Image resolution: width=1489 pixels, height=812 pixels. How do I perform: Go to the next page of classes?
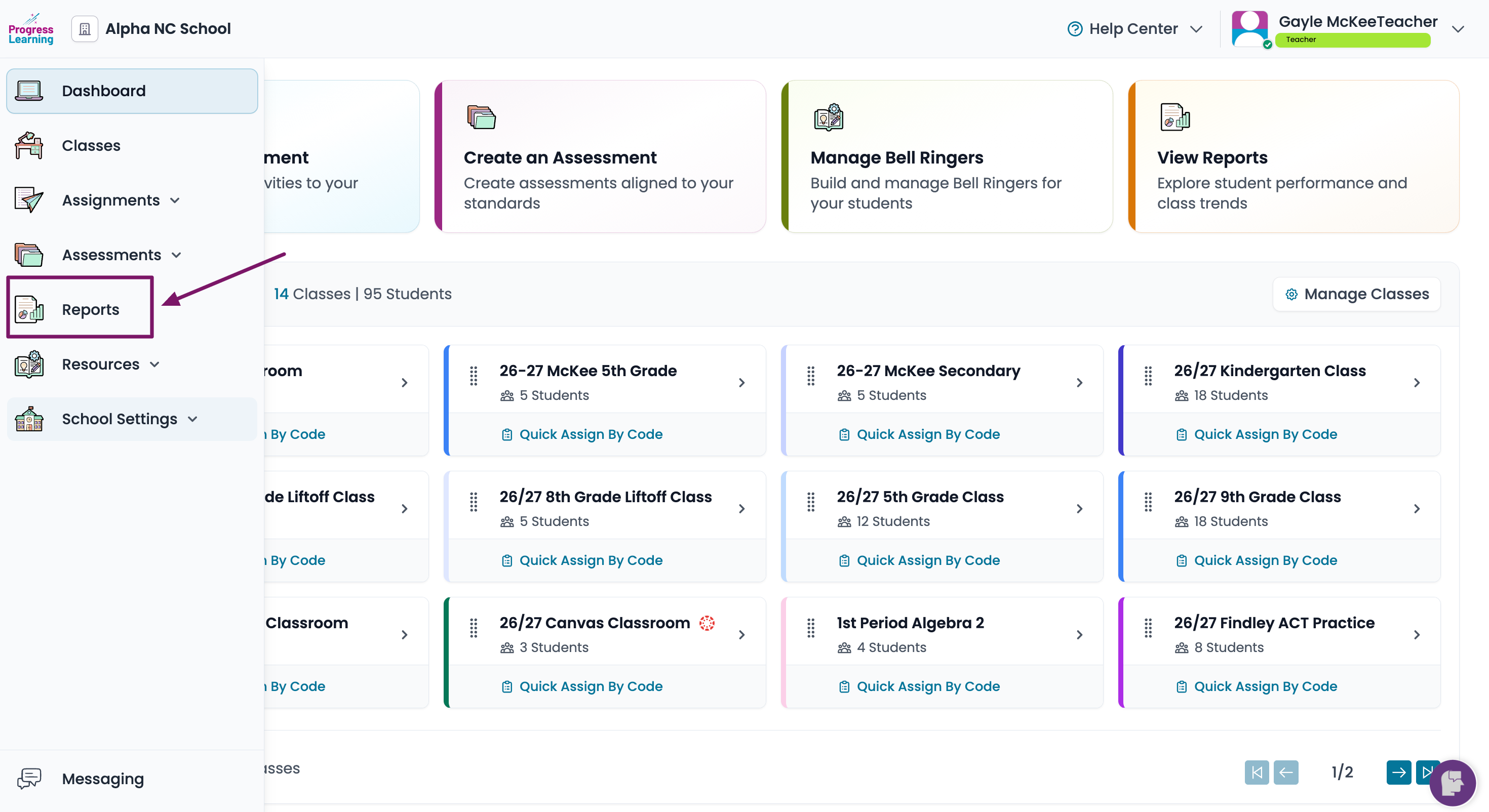tap(1398, 772)
